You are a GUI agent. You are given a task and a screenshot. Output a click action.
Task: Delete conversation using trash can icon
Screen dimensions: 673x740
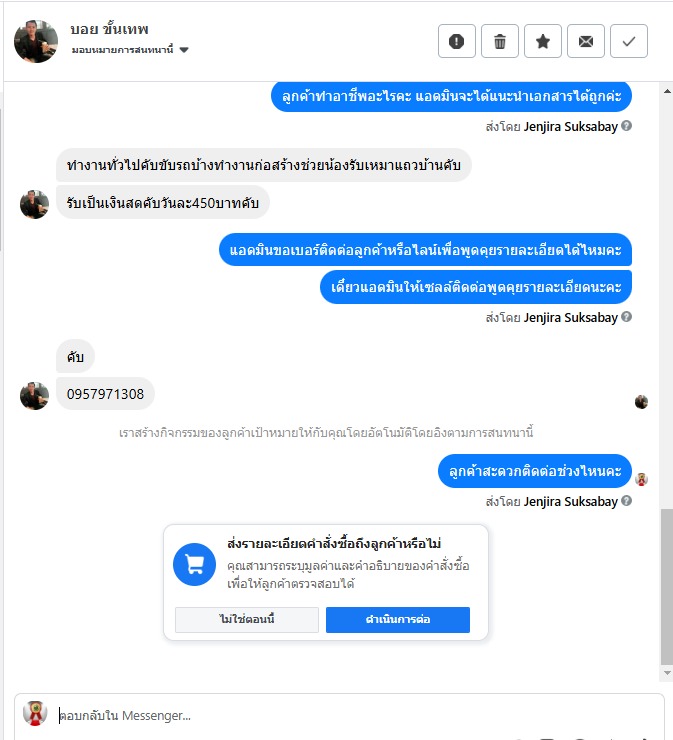[x=500, y=41]
